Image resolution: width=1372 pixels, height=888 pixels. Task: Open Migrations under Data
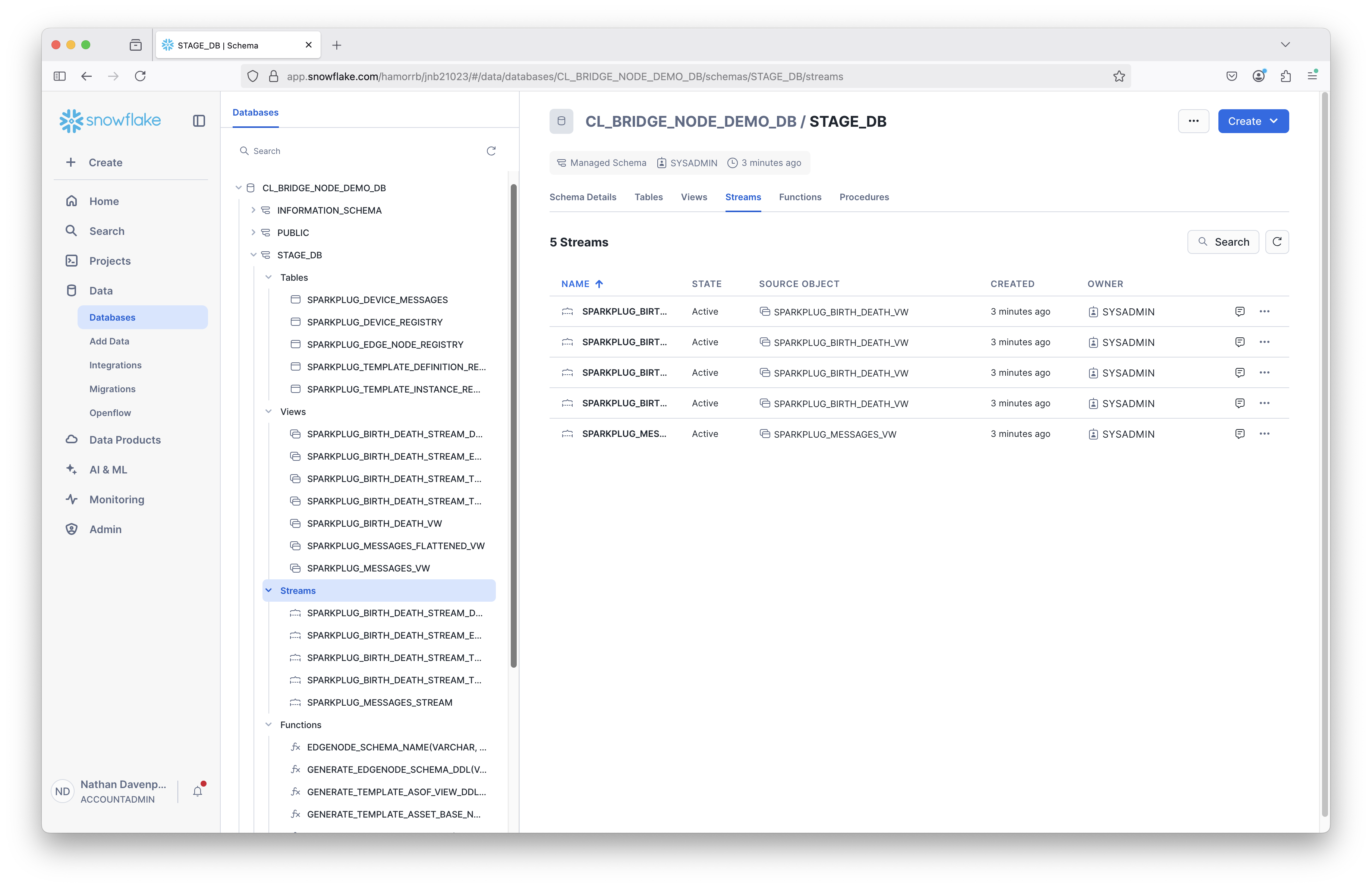click(113, 389)
